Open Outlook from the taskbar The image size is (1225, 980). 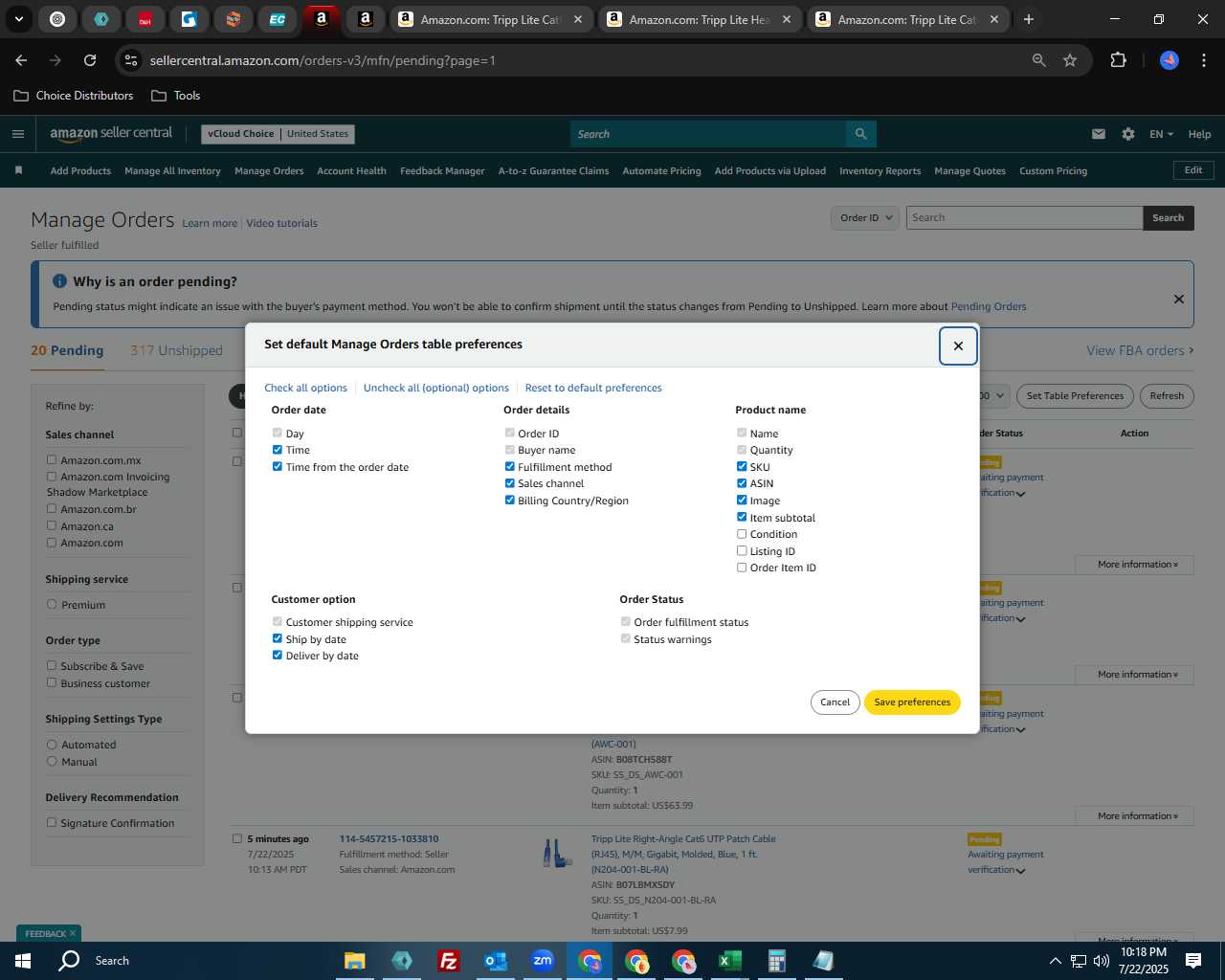coord(495,961)
